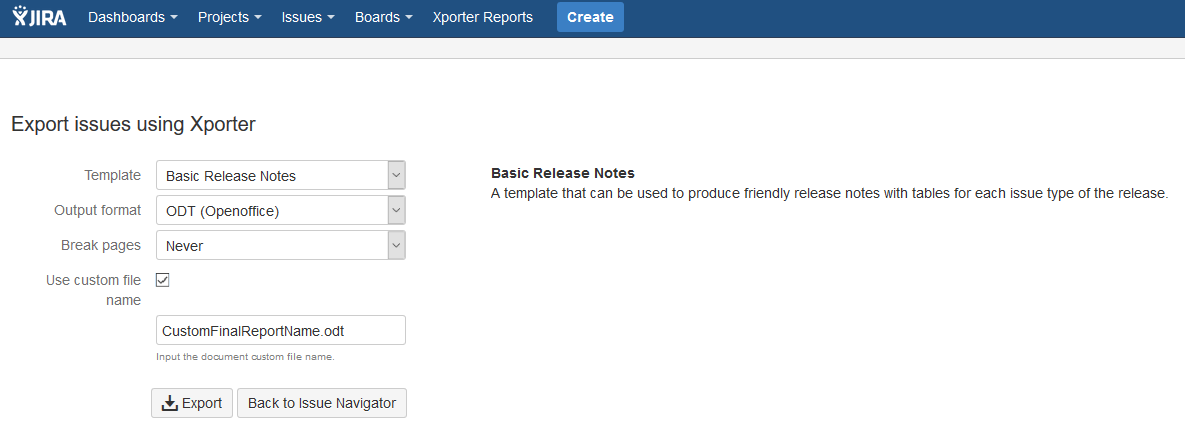1185x431 pixels.
Task: Click the Output format label
Action: (x=97, y=210)
